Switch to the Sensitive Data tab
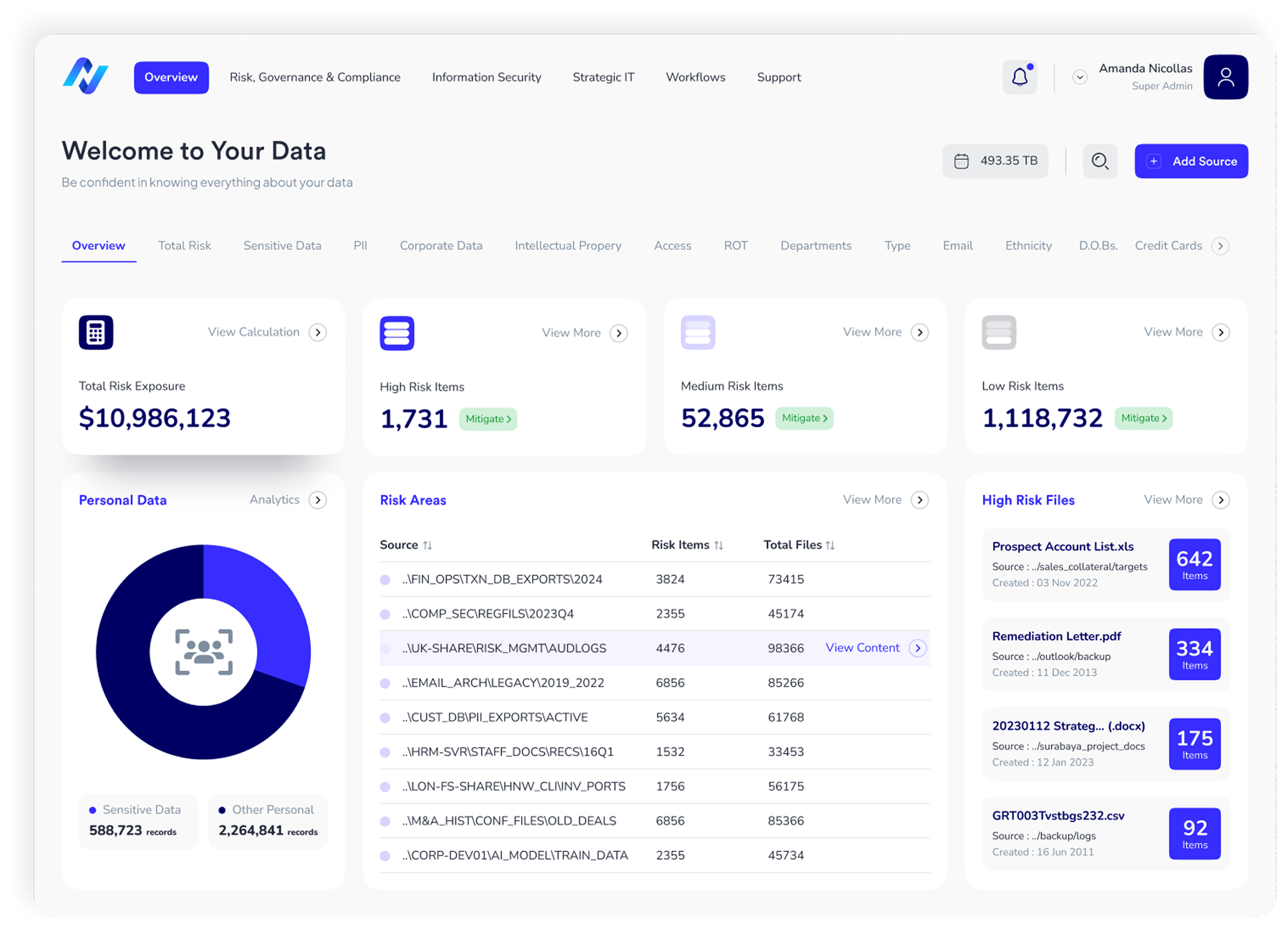Image resolution: width=1288 pixels, height=929 pixels. pyautogui.click(x=282, y=246)
